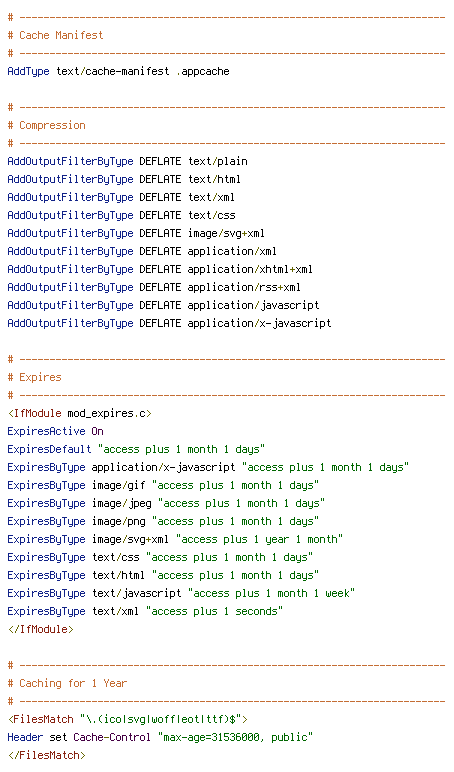
Task: Click the 'access plus 1 seconds' string
Action: point(215,611)
